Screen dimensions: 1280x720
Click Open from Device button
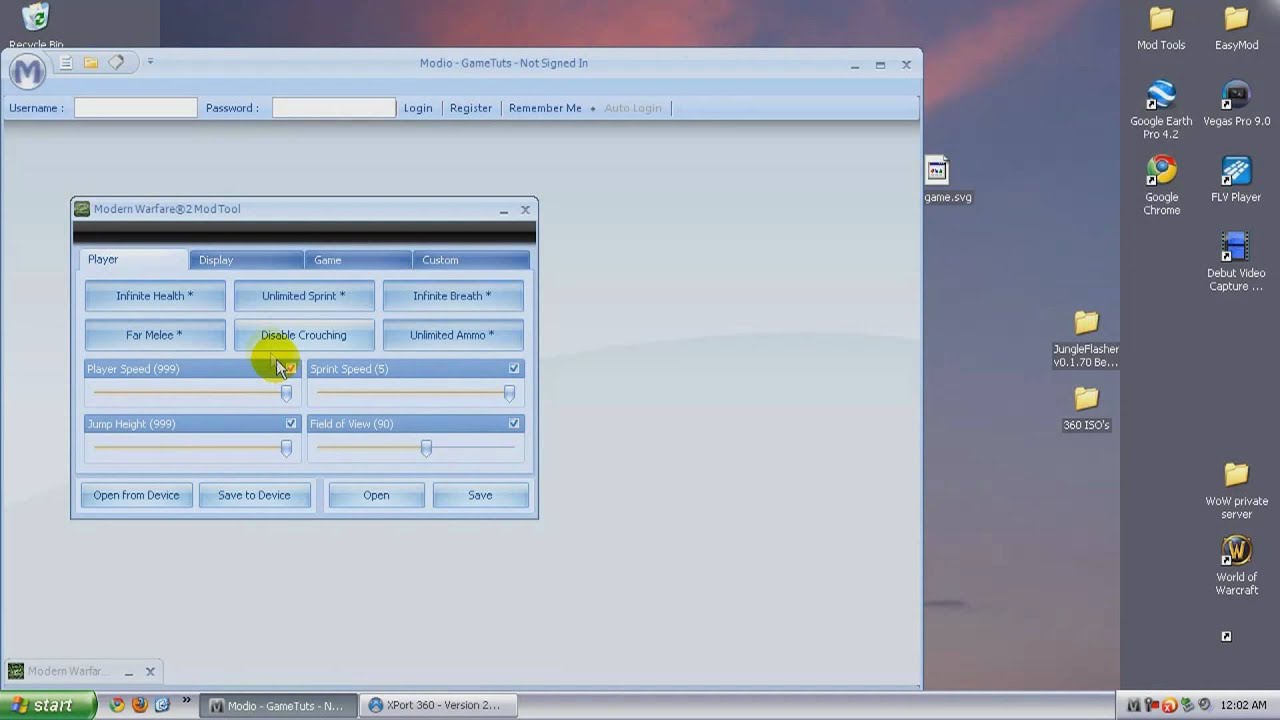[136, 495]
